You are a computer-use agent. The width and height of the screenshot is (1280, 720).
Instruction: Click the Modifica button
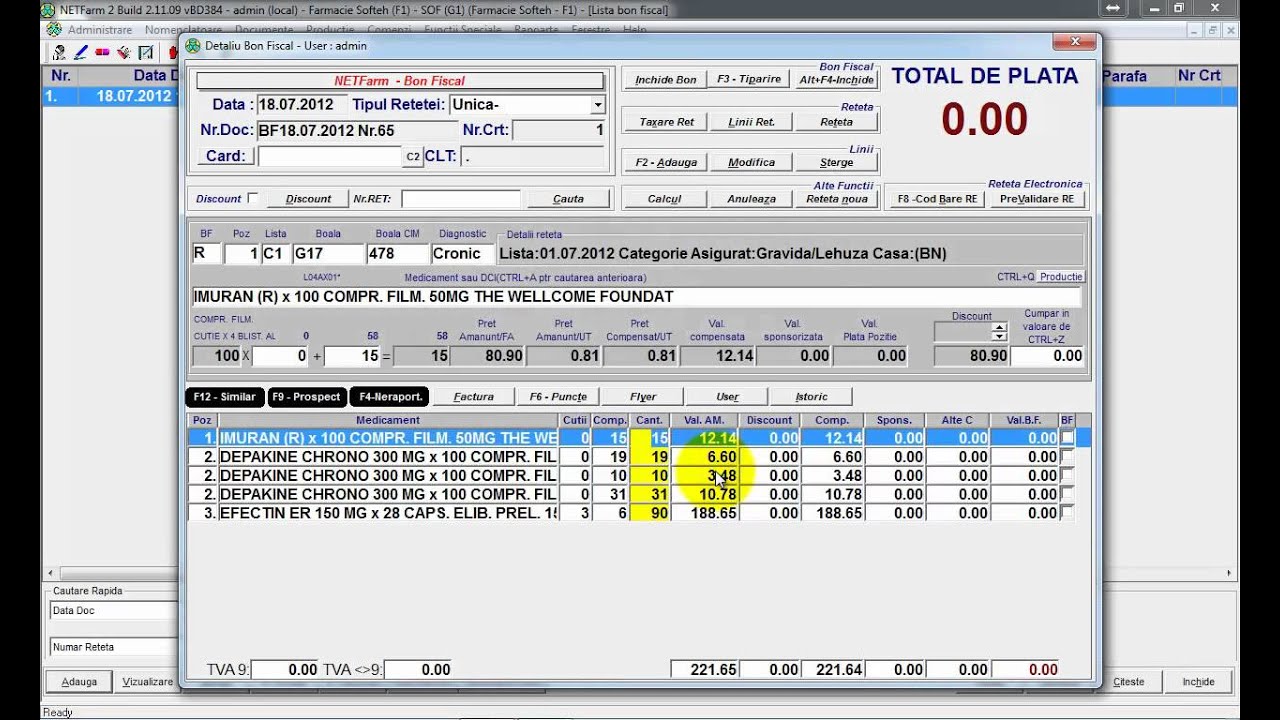[751, 162]
